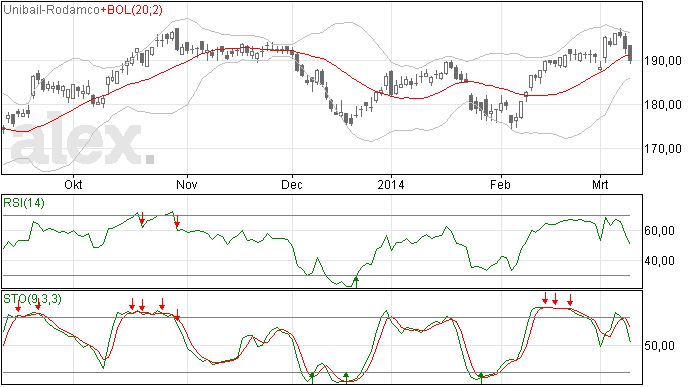Click the +BOL(20;2) indicator label
This screenshot has width=690, height=387.
(x=132, y=10)
